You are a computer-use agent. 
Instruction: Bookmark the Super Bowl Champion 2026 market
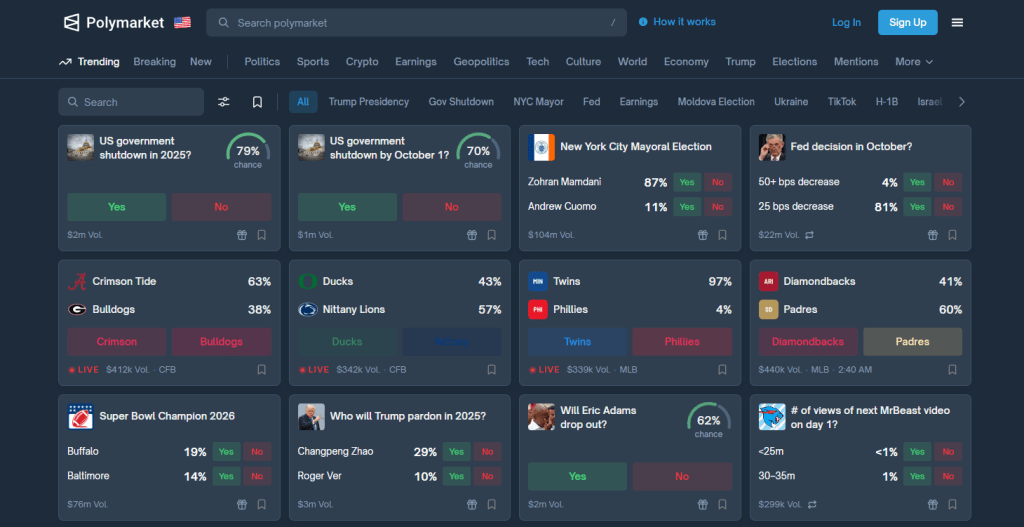(x=262, y=504)
